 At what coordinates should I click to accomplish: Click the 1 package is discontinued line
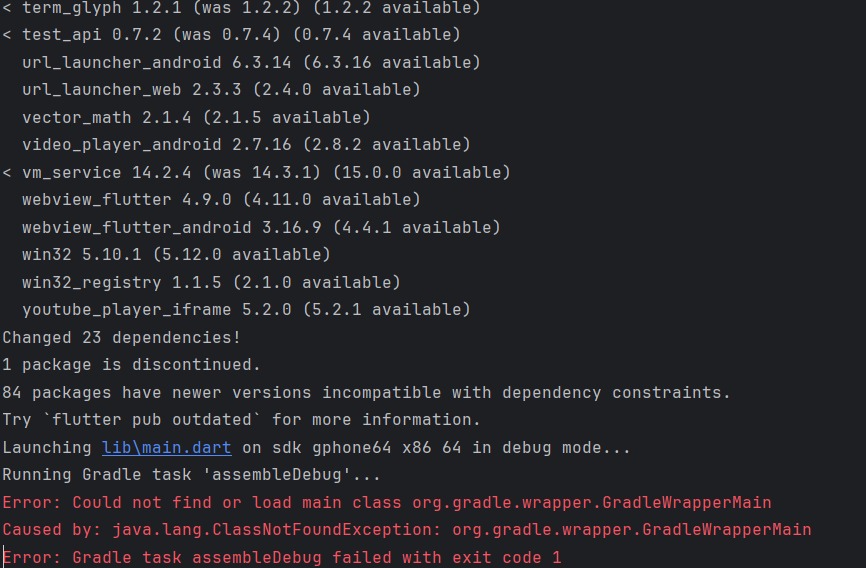click(x=131, y=365)
